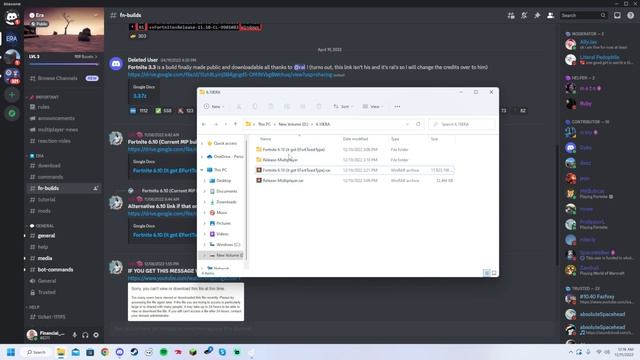Image resolution: width=640 pixels, height=360 pixels.
Task: Collapse This PC in navigation pane
Action: (x=202, y=170)
